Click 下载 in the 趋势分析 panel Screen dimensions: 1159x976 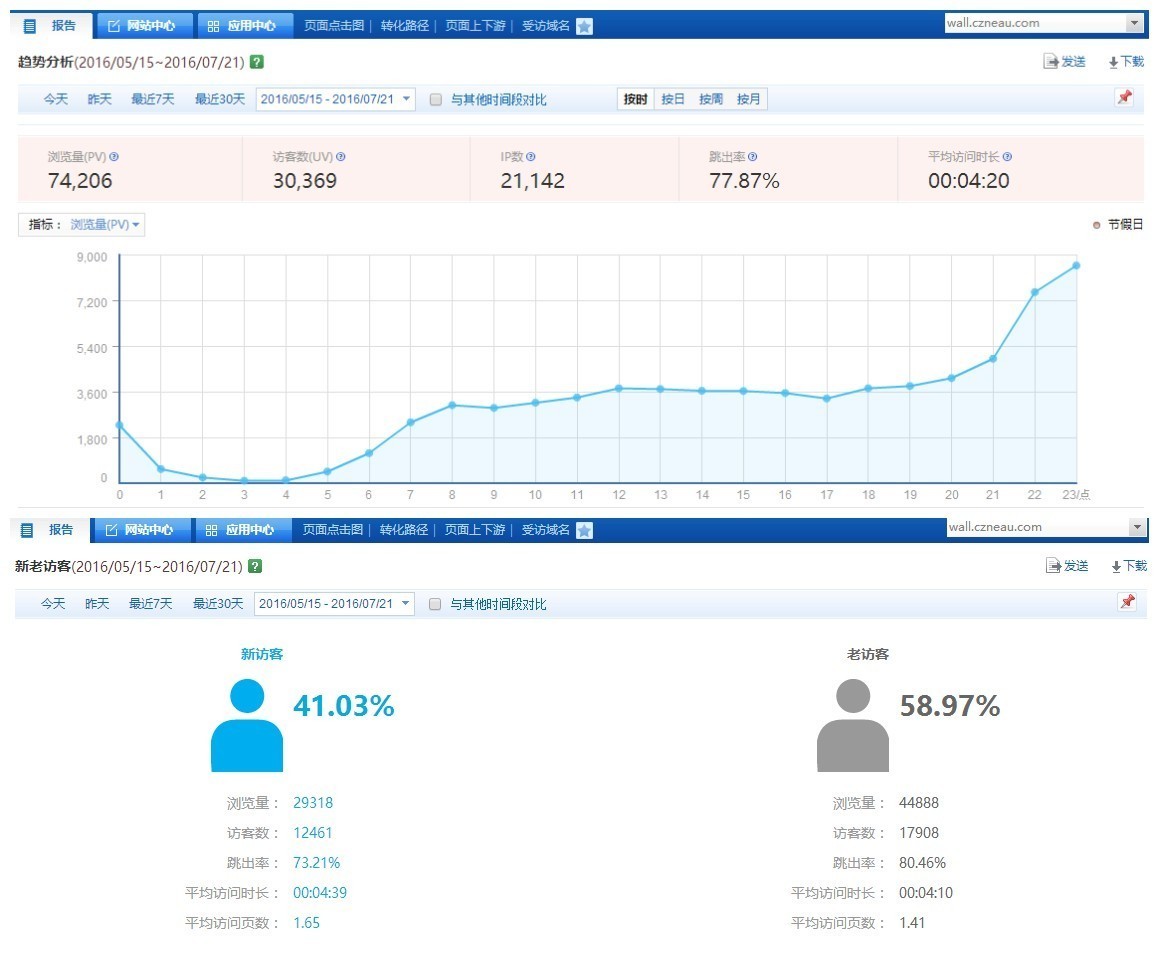click(x=1126, y=62)
